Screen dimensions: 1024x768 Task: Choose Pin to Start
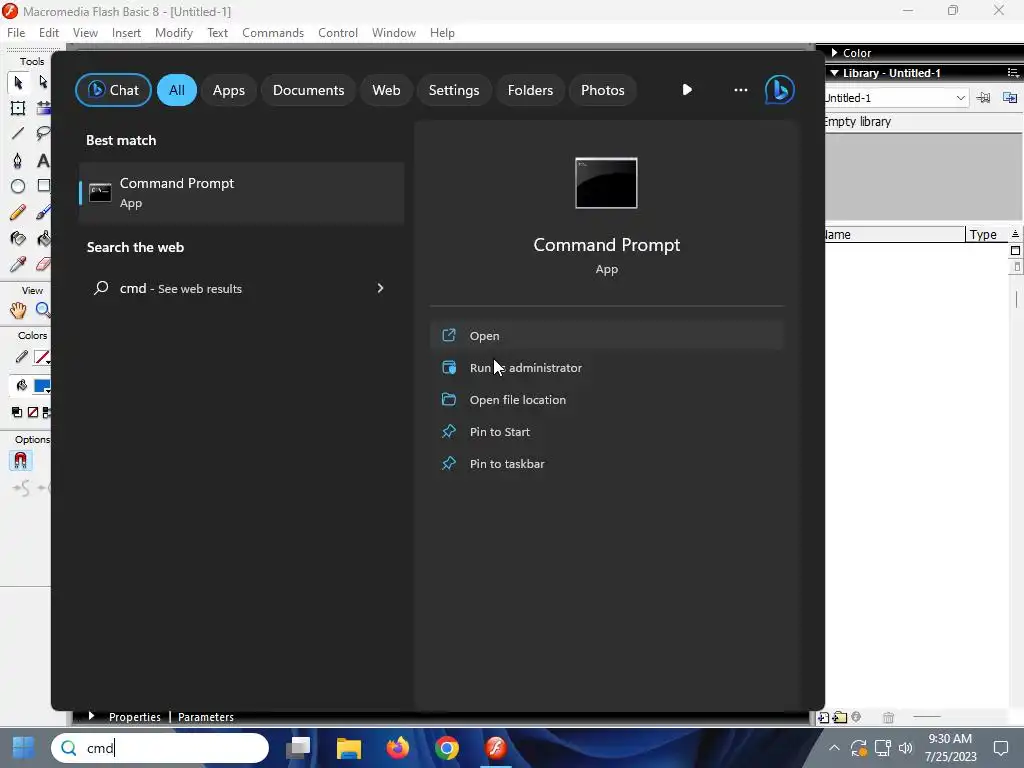tap(607, 432)
